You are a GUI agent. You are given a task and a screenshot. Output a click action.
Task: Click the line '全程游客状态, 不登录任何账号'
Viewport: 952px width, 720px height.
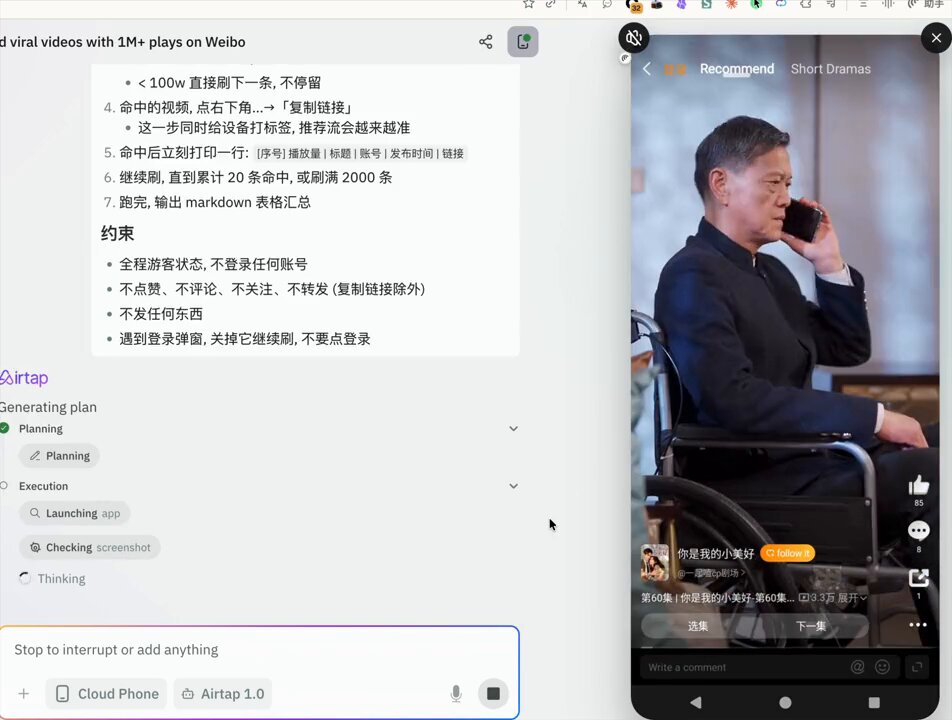click(x=213, y=264)
